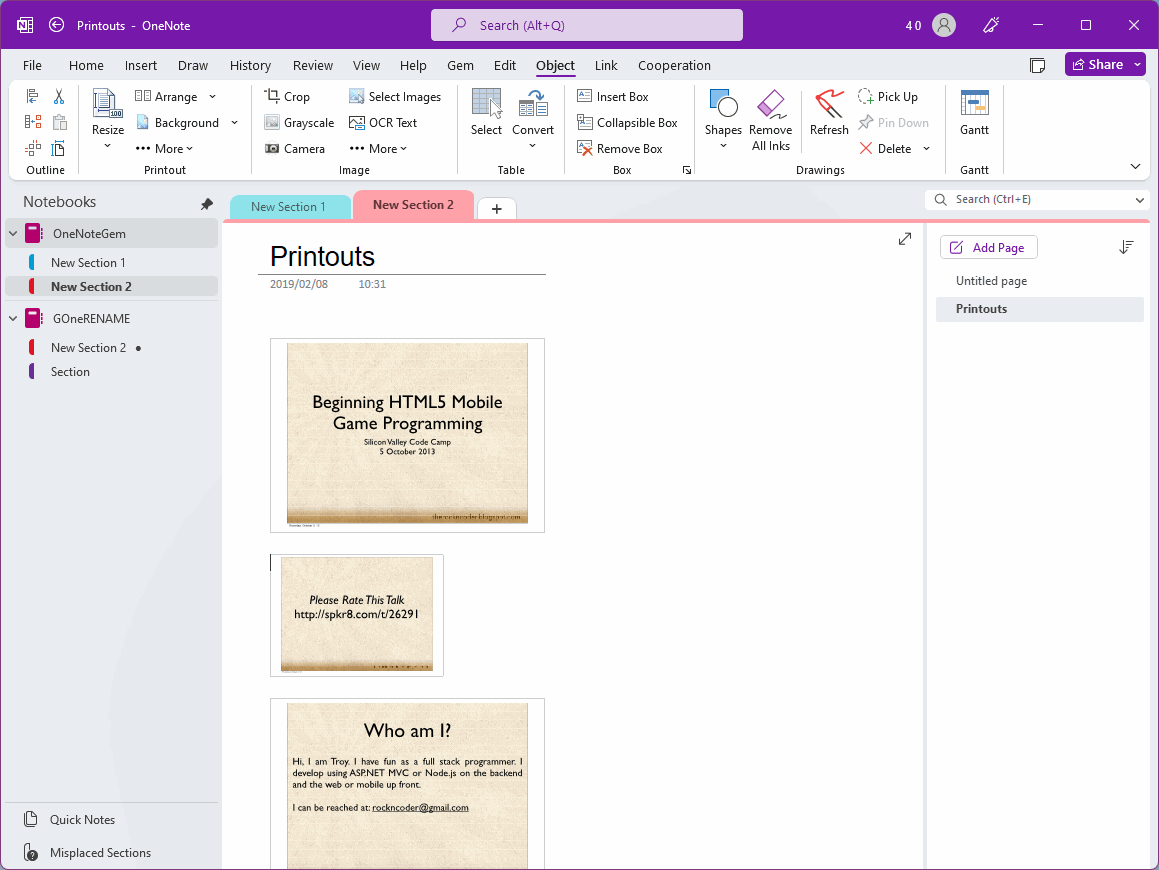Switch to the Draw ribbon tab

coord(193,65)
